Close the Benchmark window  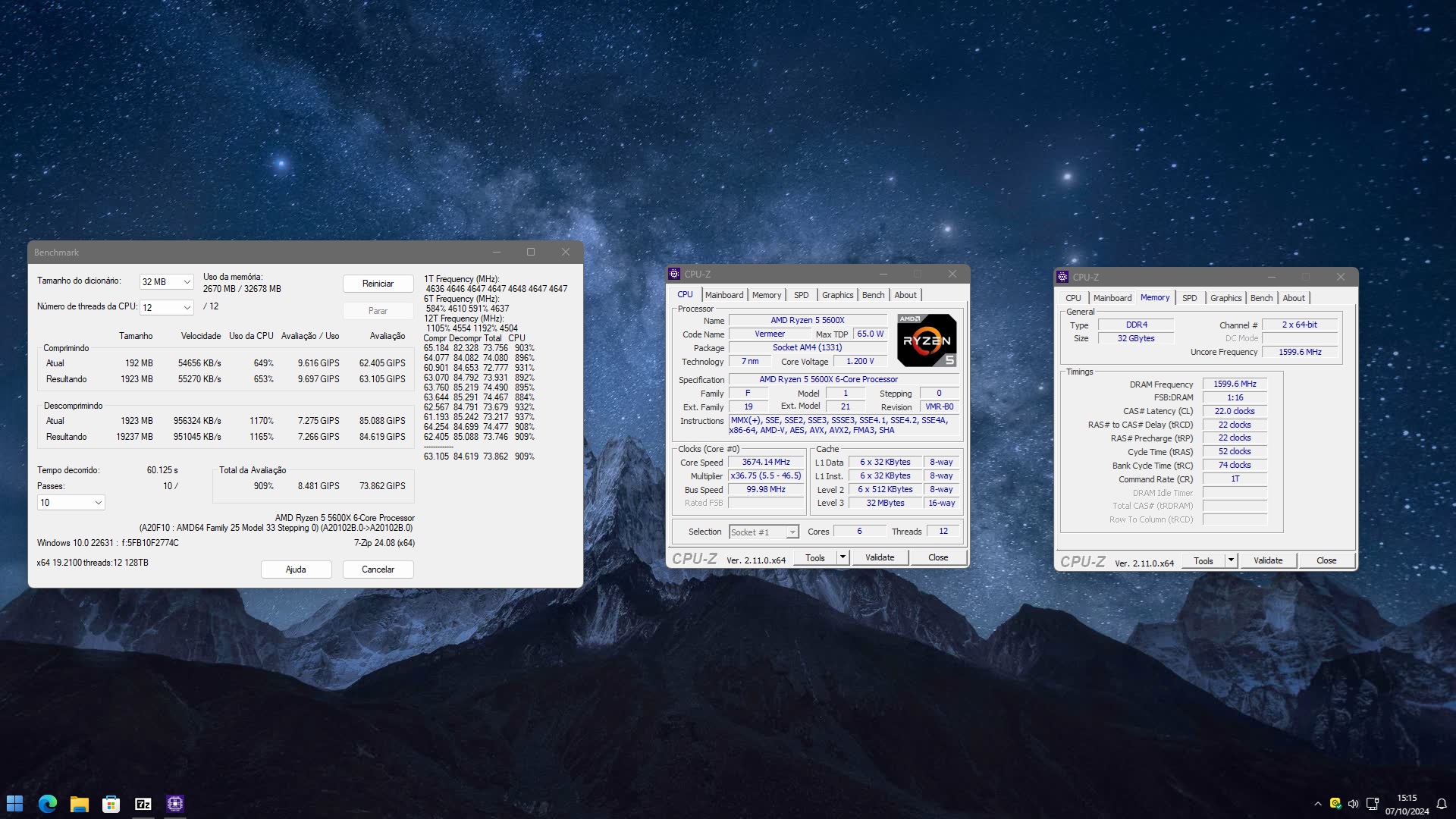tap(566, 253)
